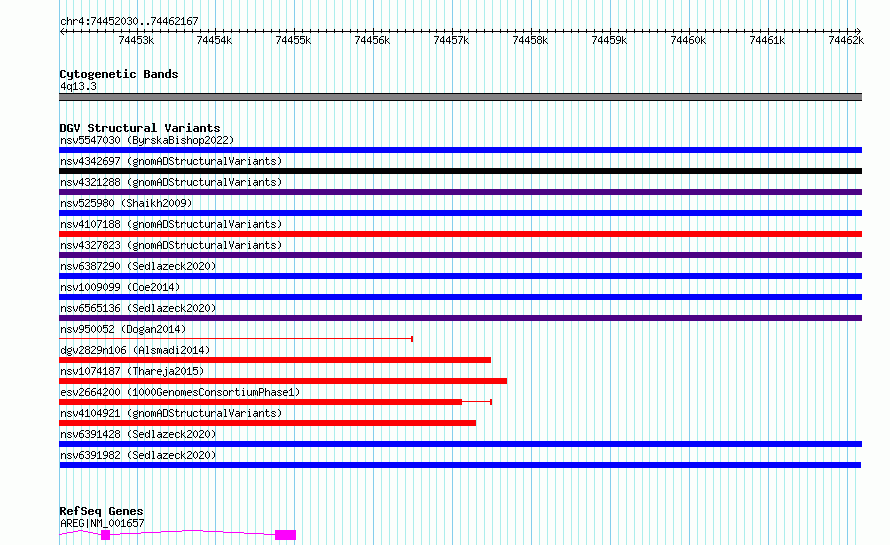Image resolution: width=890 pixels, height=545 pixels.
Task: Open nsv4107188 (gnomADStructuralVariants) label
Action: [x=171, y=224]
